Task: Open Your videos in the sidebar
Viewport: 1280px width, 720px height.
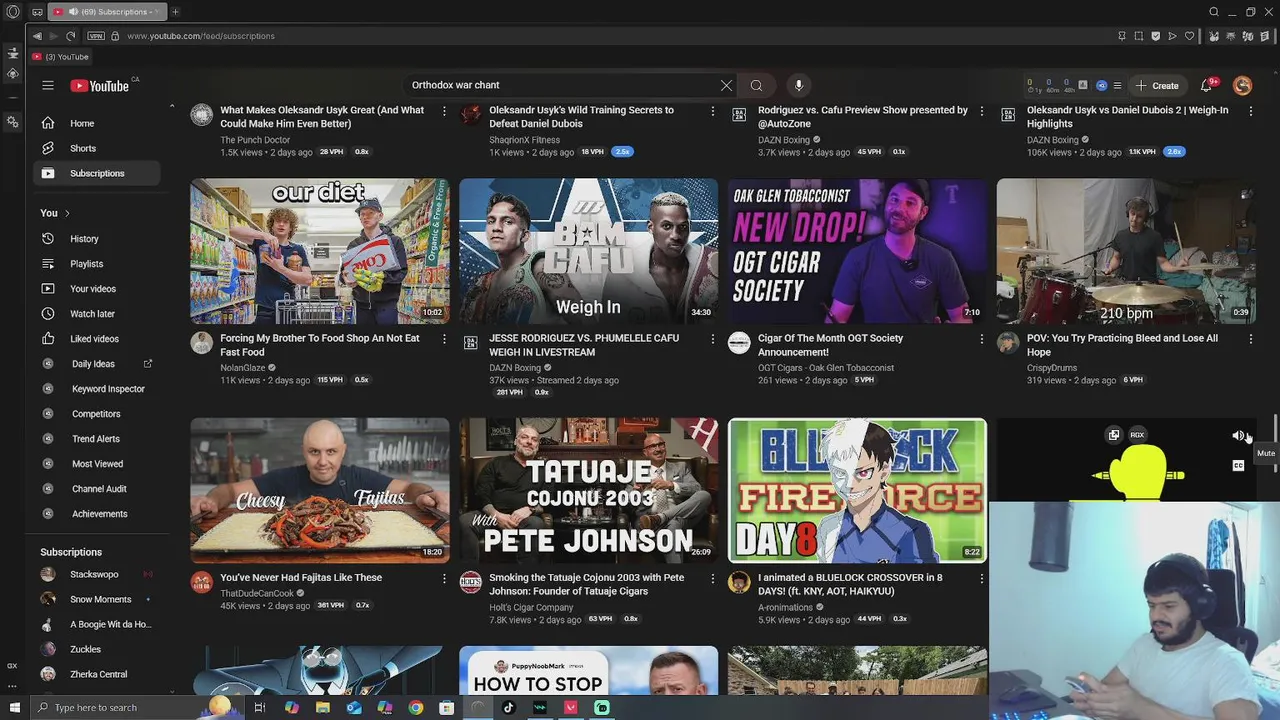Action: 97,289
